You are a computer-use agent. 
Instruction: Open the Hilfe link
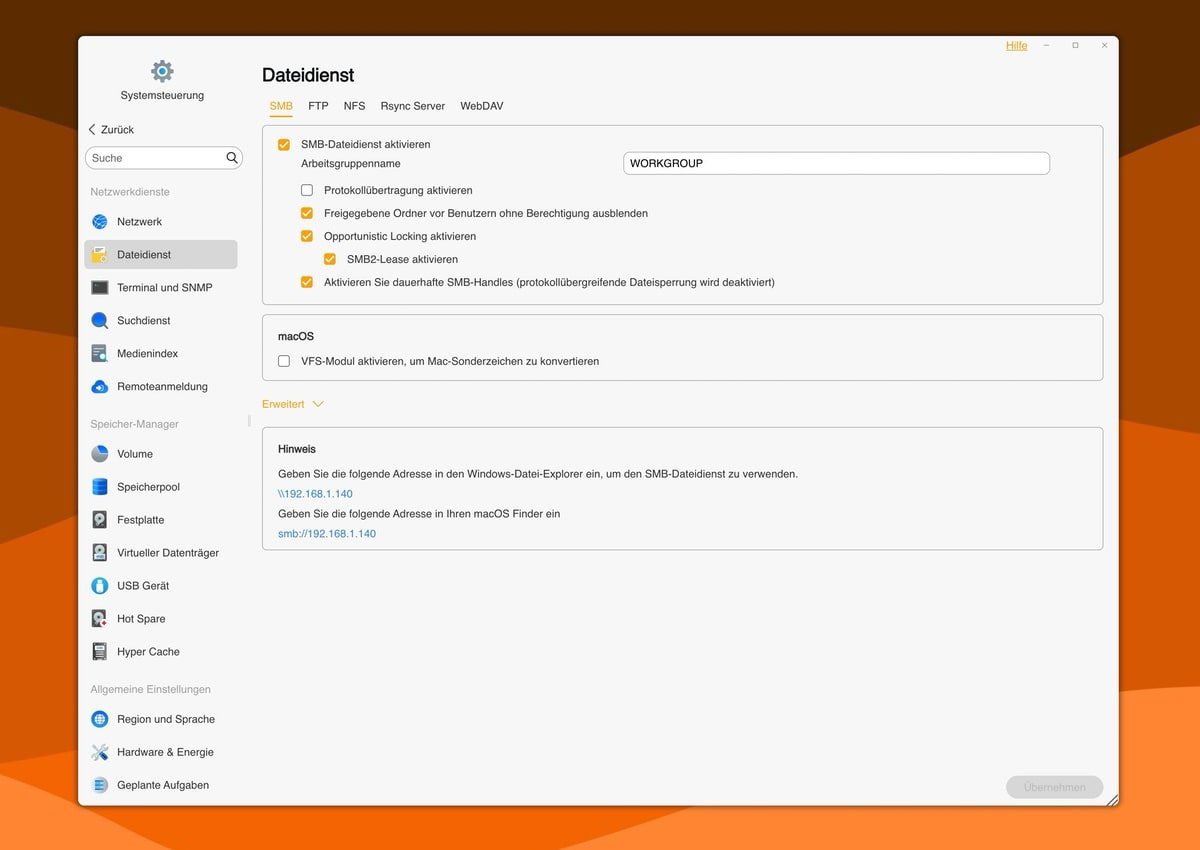(x=1016, y=46)
